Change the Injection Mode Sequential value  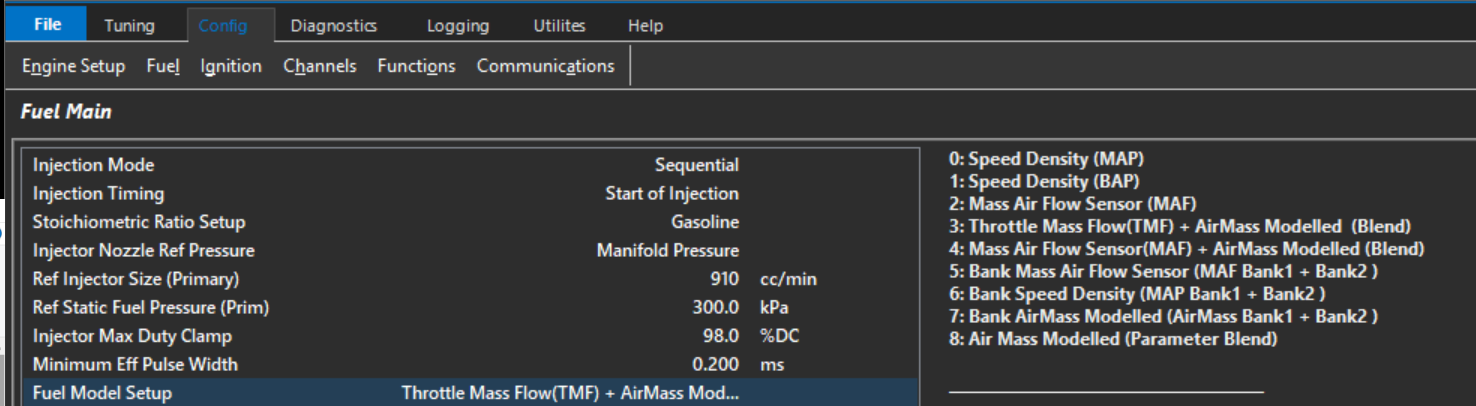(x=696, y=165)
